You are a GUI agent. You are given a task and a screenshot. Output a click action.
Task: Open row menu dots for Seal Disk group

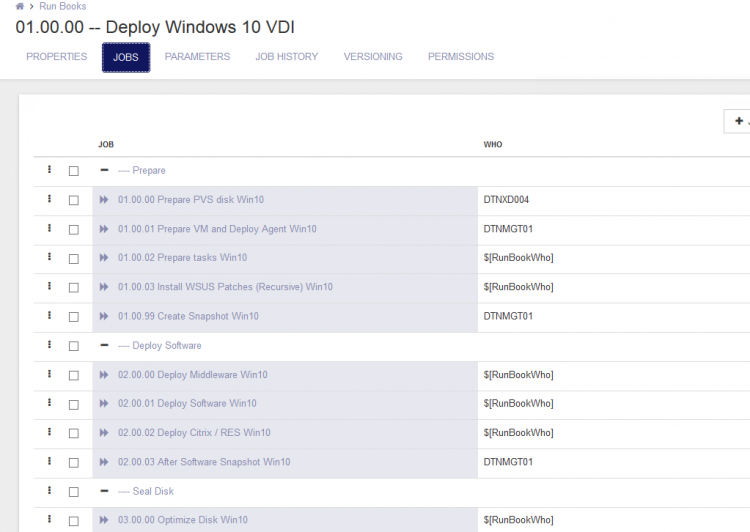[x=49, y=491]
